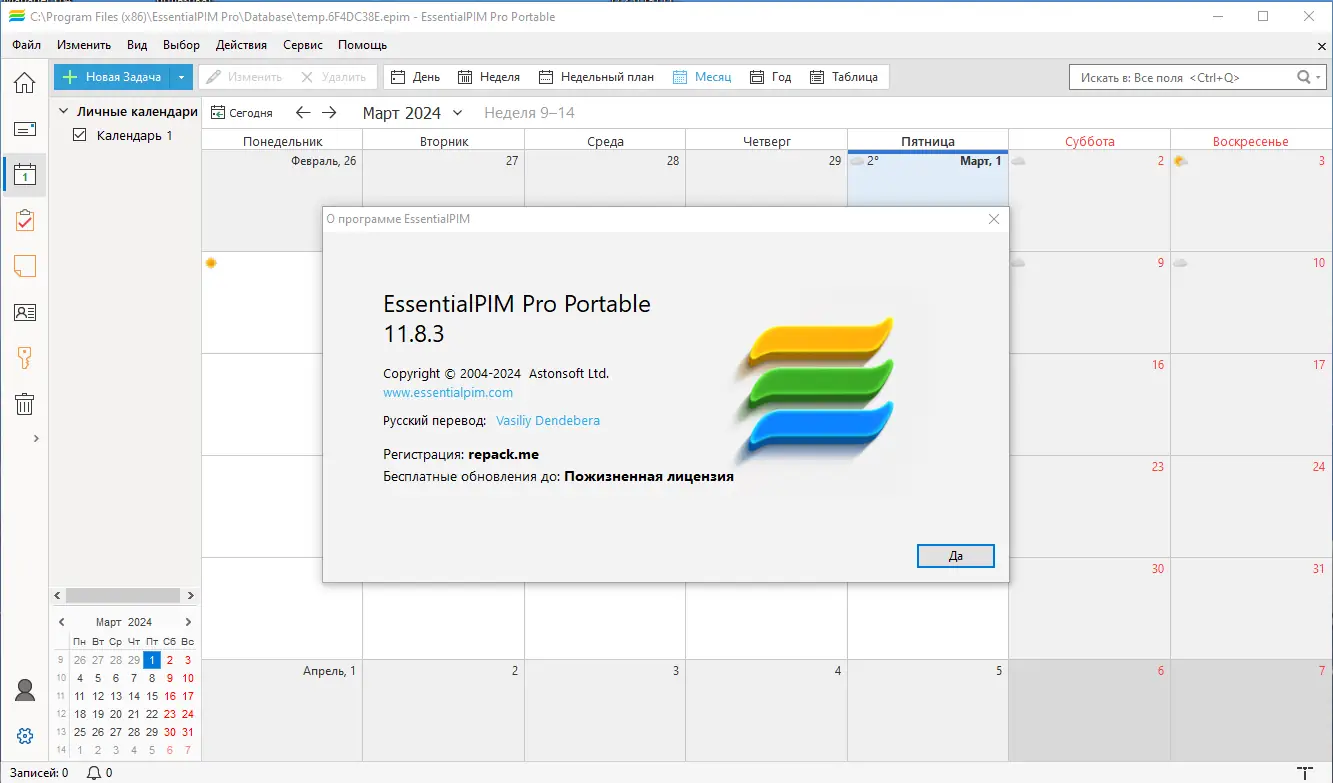Uncheck the Календарь 1 checkbox
The height and width of the screenshot is (783, 1333).
click(x=80, y=135)
